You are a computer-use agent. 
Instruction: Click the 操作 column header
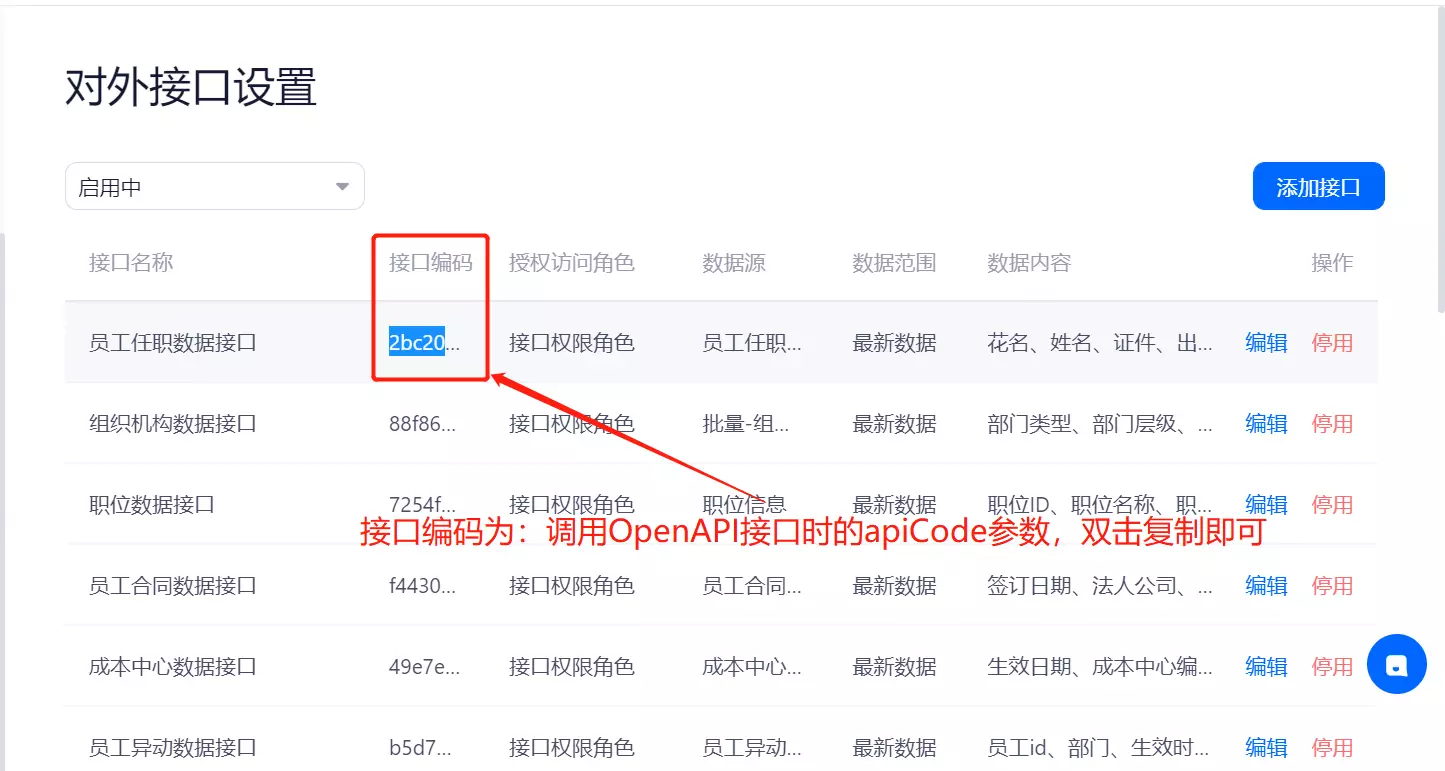(1332, 263)
